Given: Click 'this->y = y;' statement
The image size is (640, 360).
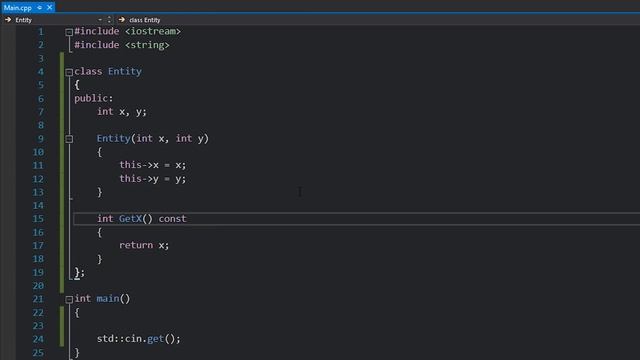Looking at the screenshot, I should click(153, 178).
